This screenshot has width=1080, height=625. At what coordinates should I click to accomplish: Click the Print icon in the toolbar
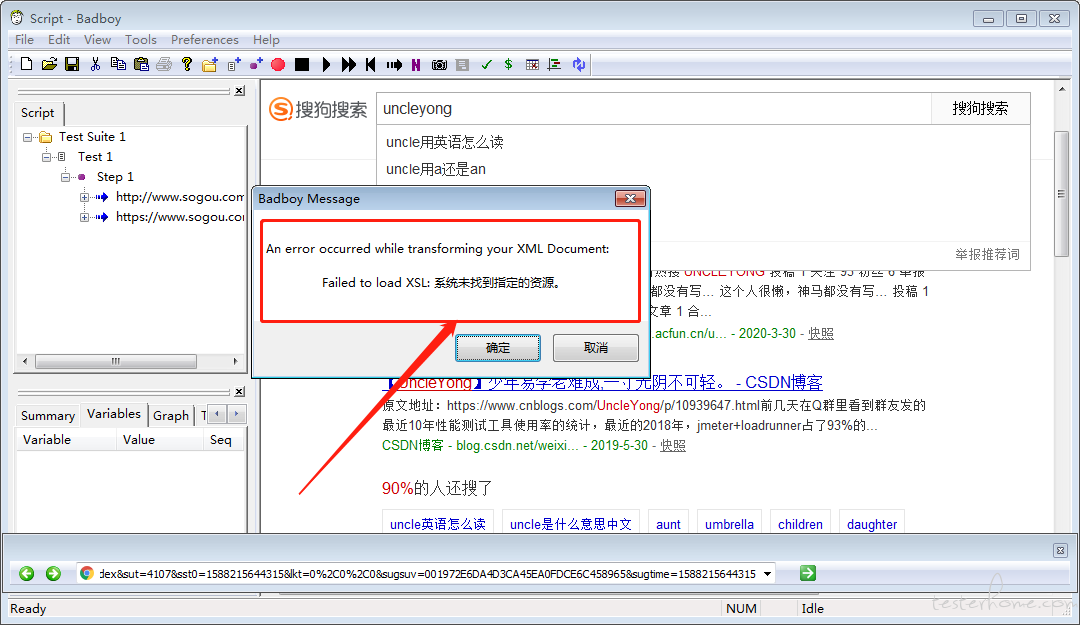tap(164, 64)
